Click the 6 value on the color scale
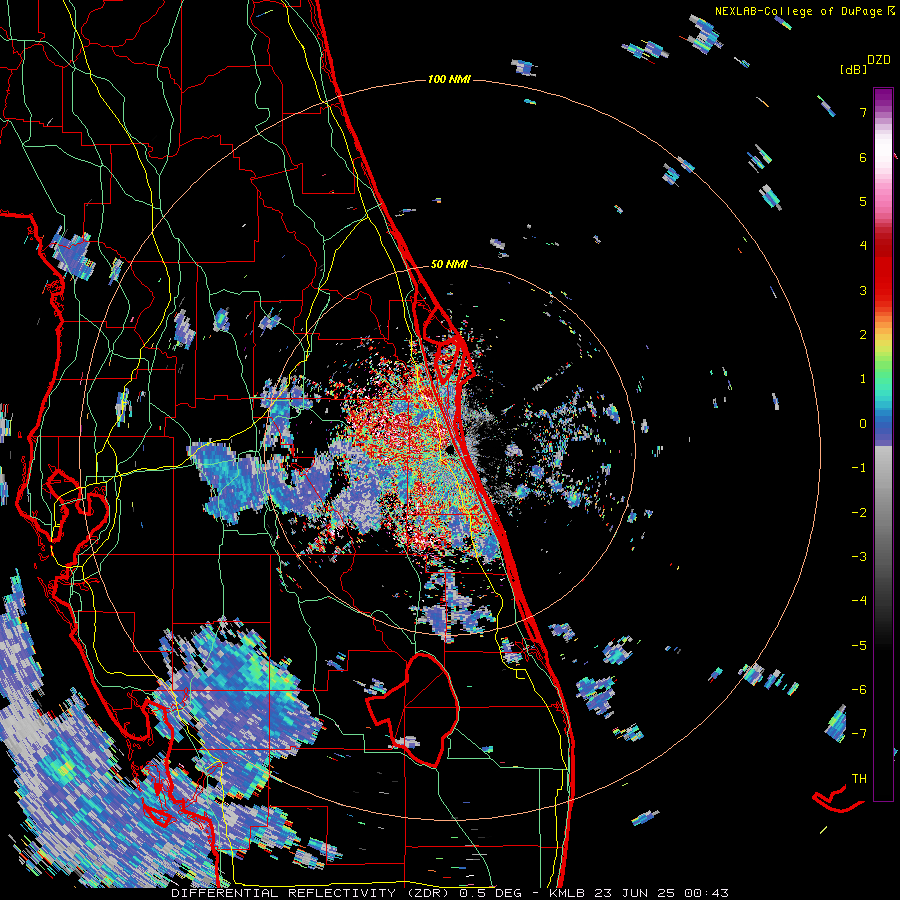Screen dimensions: 900x900 [x=863, y=157]
